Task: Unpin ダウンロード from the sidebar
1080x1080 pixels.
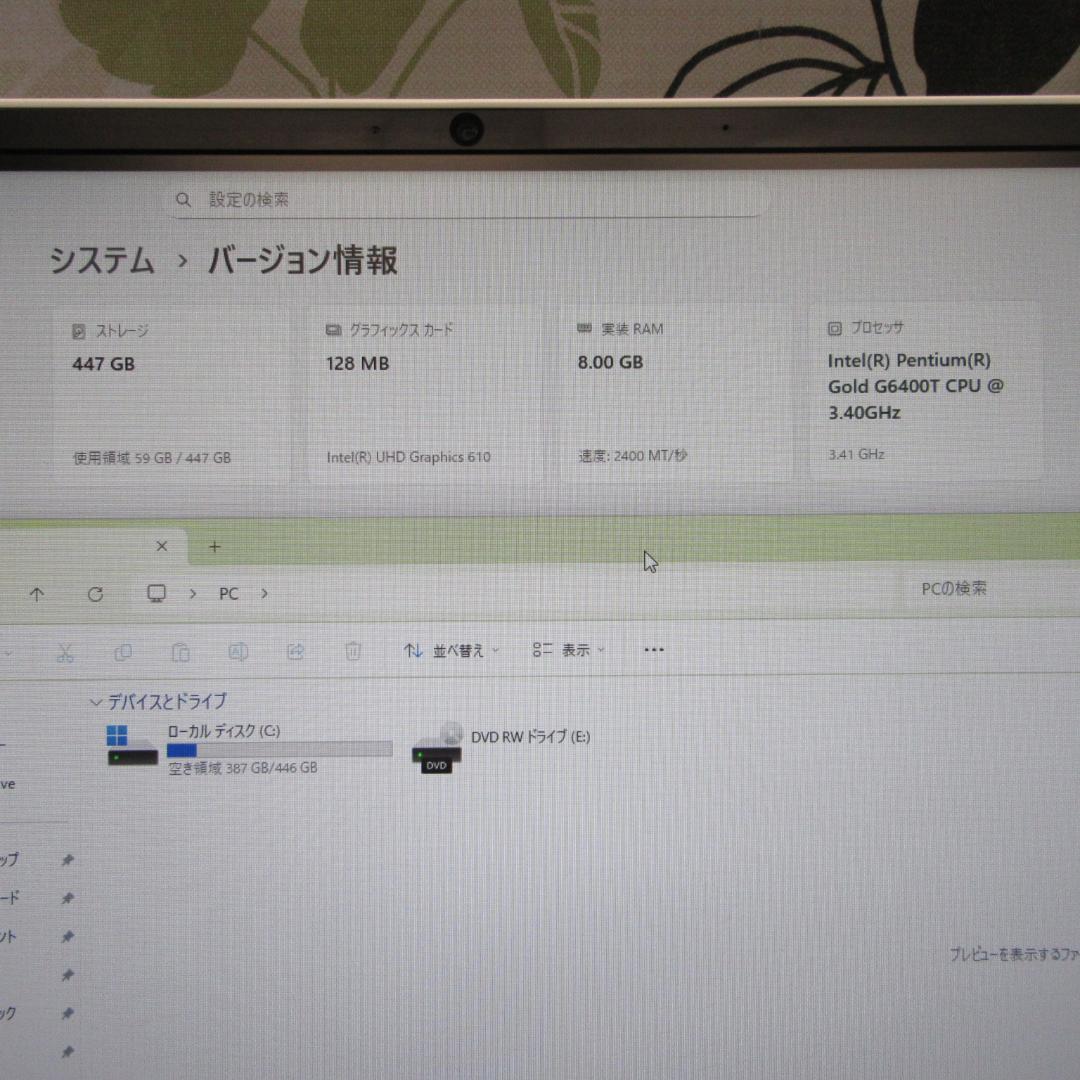Action: click(x=67, y=897)
